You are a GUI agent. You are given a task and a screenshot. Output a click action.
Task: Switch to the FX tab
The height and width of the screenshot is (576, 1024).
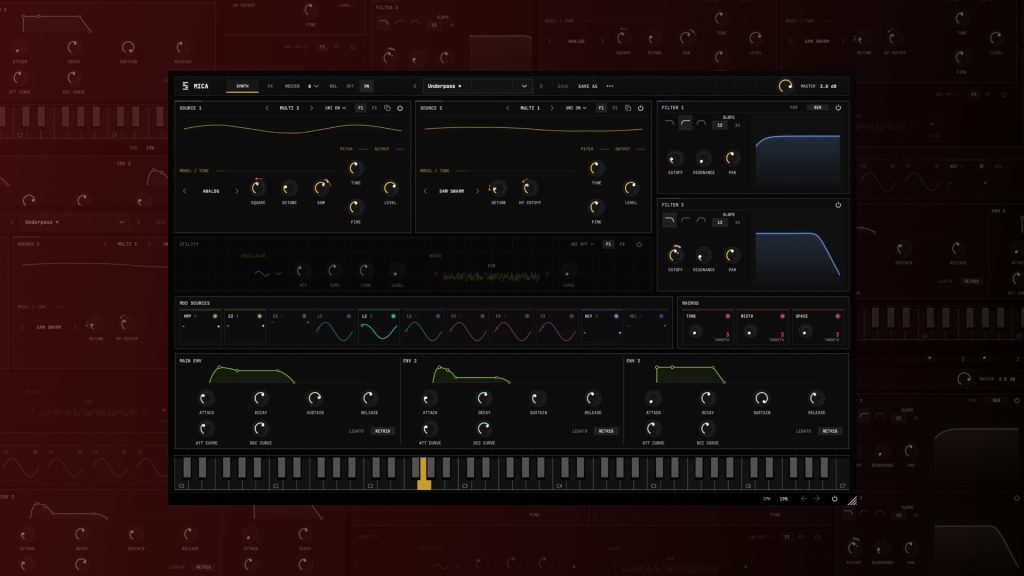click(x=270, y=86)
